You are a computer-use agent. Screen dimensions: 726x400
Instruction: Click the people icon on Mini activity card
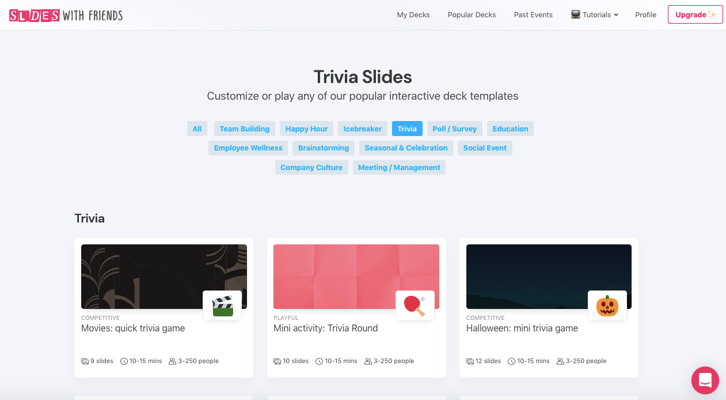pyautogui.click(x=368, y=361)
